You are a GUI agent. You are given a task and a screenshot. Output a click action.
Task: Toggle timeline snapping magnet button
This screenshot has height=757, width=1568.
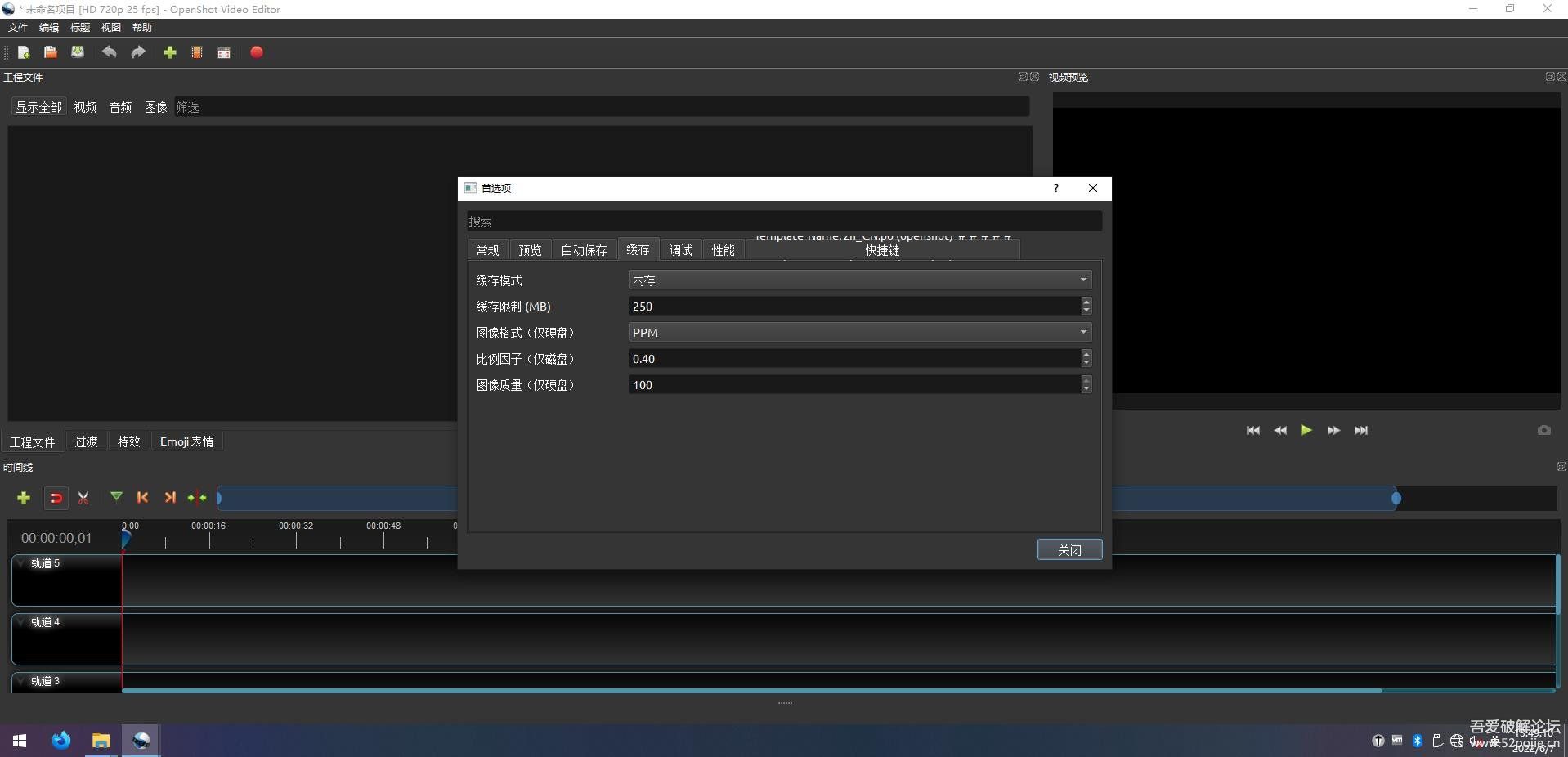coord(56,498)
